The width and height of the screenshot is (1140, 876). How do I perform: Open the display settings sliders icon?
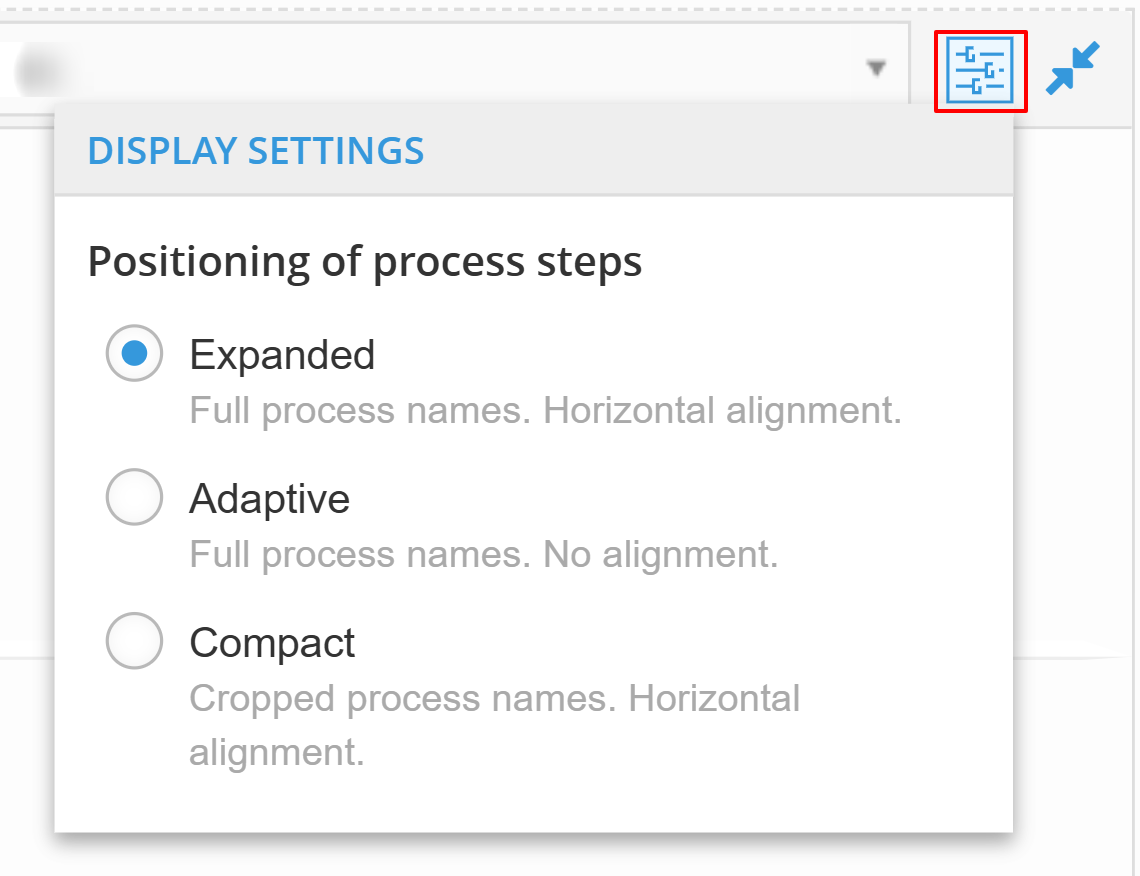coord(980,71)
